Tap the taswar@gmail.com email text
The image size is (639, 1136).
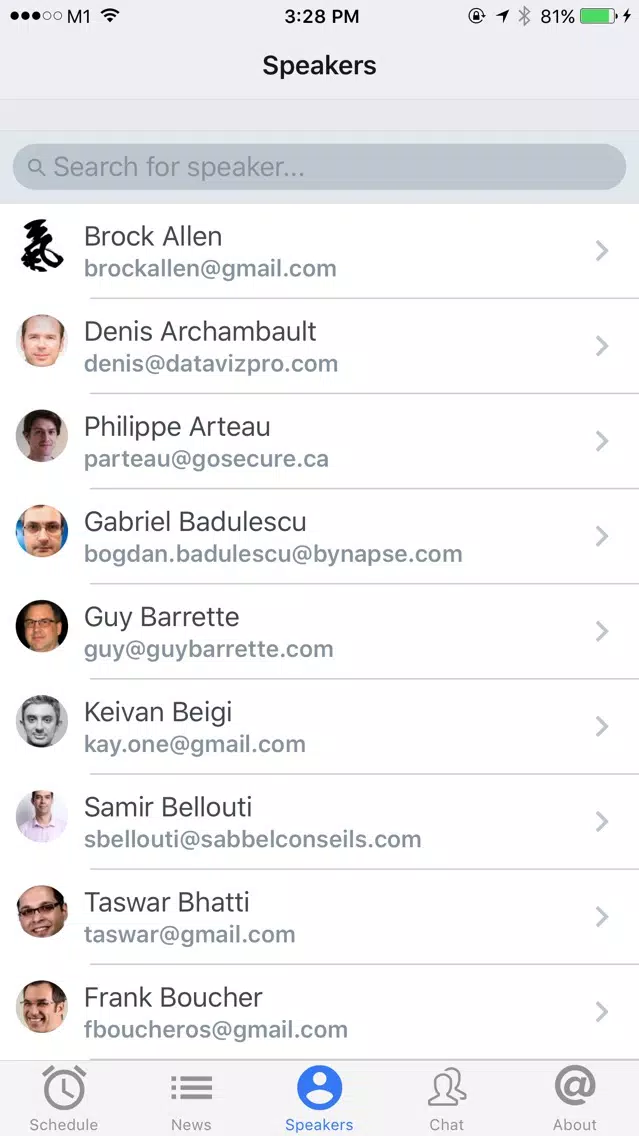190,935
